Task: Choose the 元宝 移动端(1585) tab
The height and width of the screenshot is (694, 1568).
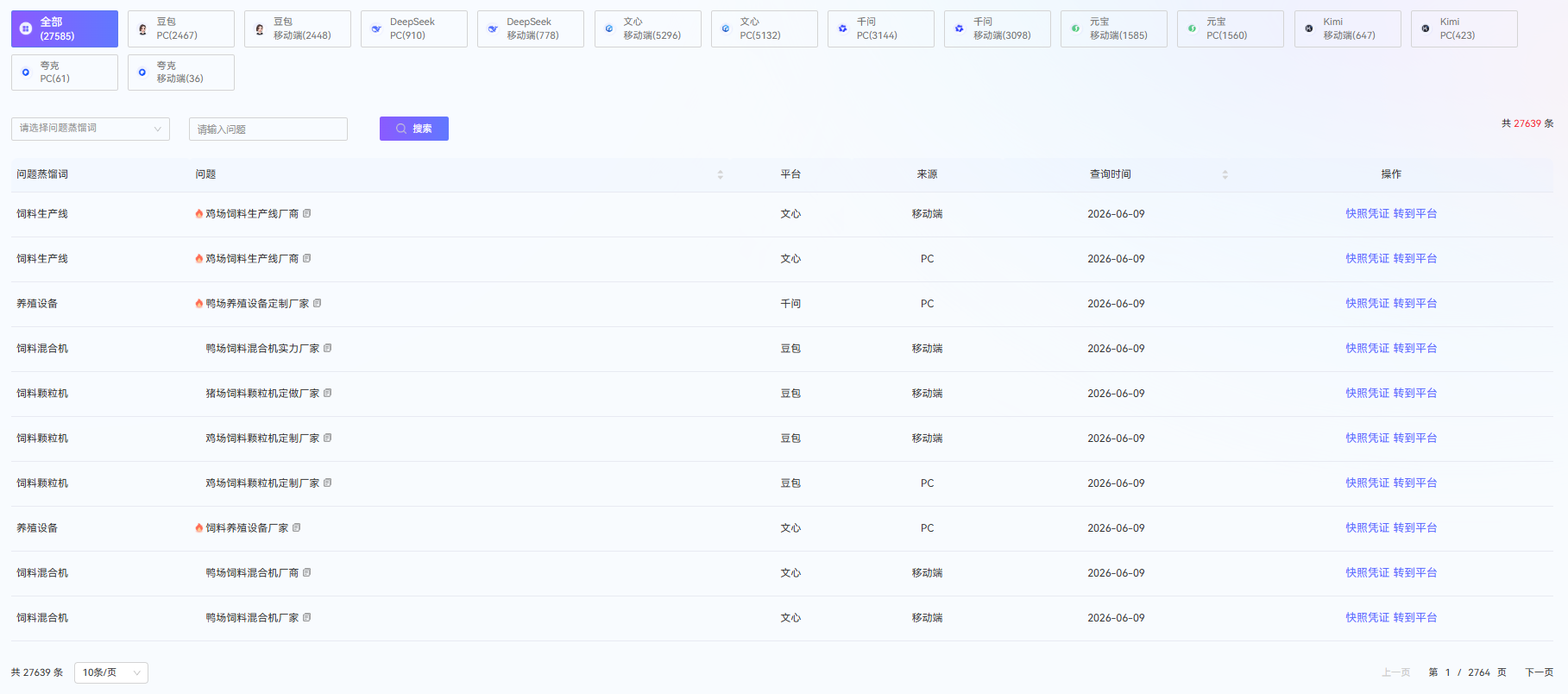Action: click(x=1114, y=28)
